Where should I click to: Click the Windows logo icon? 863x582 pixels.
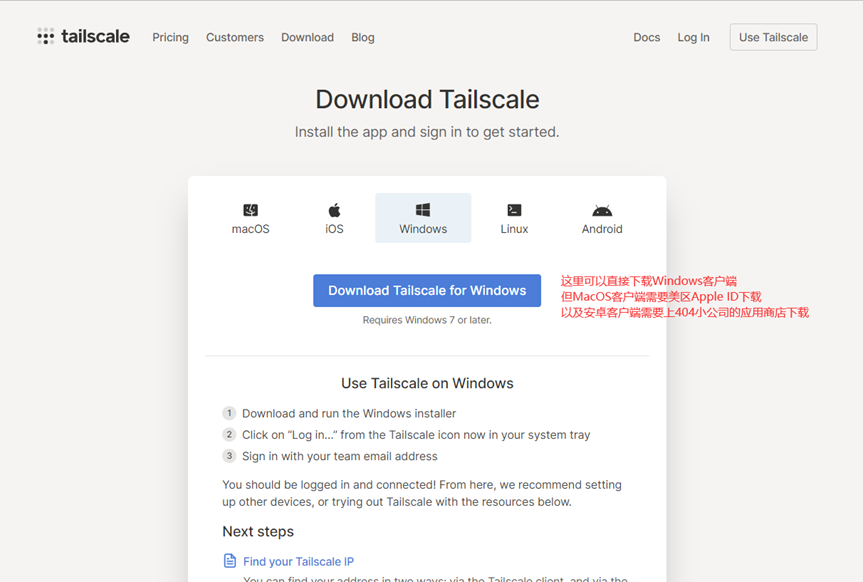(x=423, y=210)
